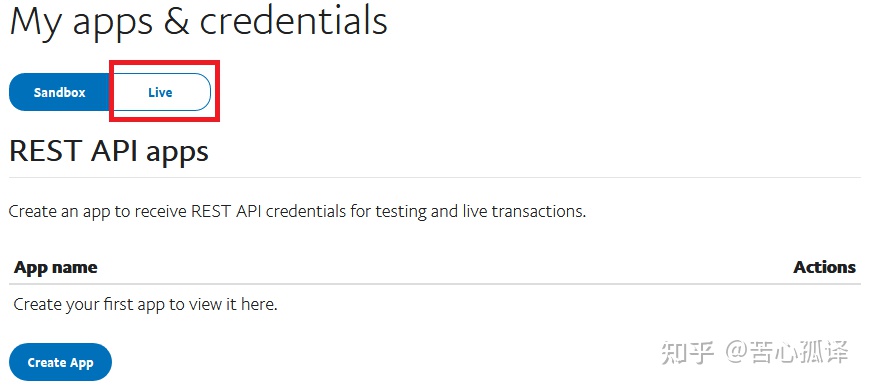The image size is (870, 386).
Task: Click the empty row 'Create your first app'
Action: coord(435,304)
